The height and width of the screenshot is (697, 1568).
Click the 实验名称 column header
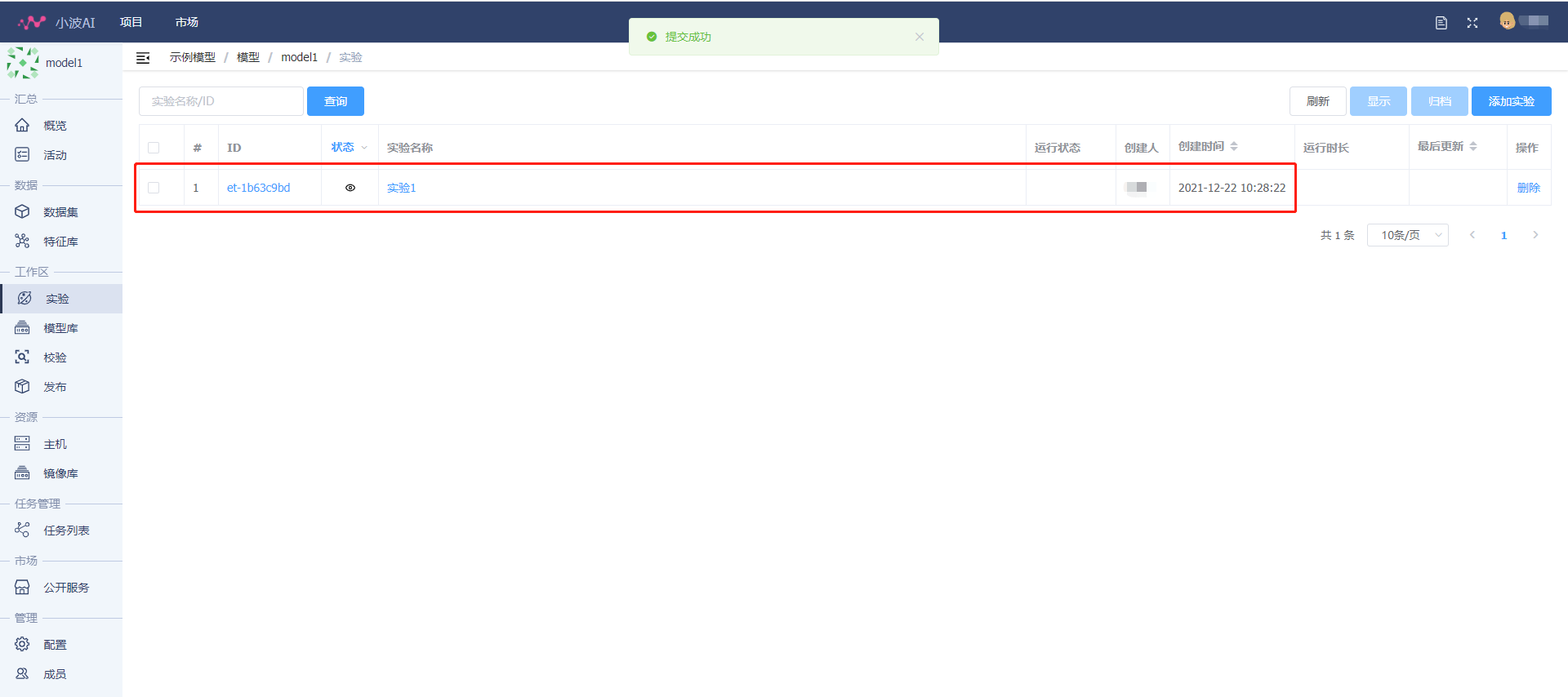pyautogui.click(x=410, y=148)
